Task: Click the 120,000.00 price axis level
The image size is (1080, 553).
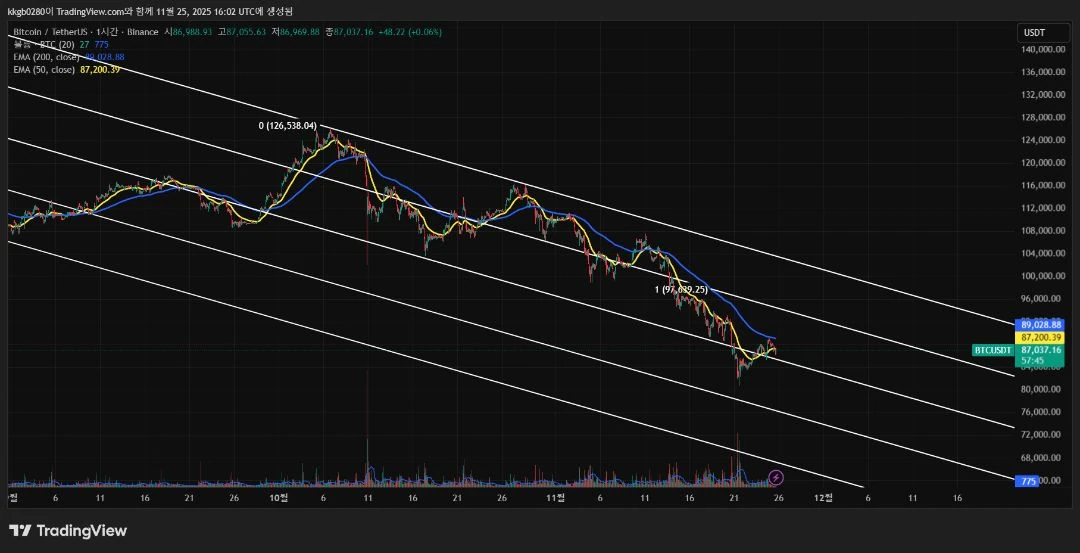Action: tap(1045, 163)
